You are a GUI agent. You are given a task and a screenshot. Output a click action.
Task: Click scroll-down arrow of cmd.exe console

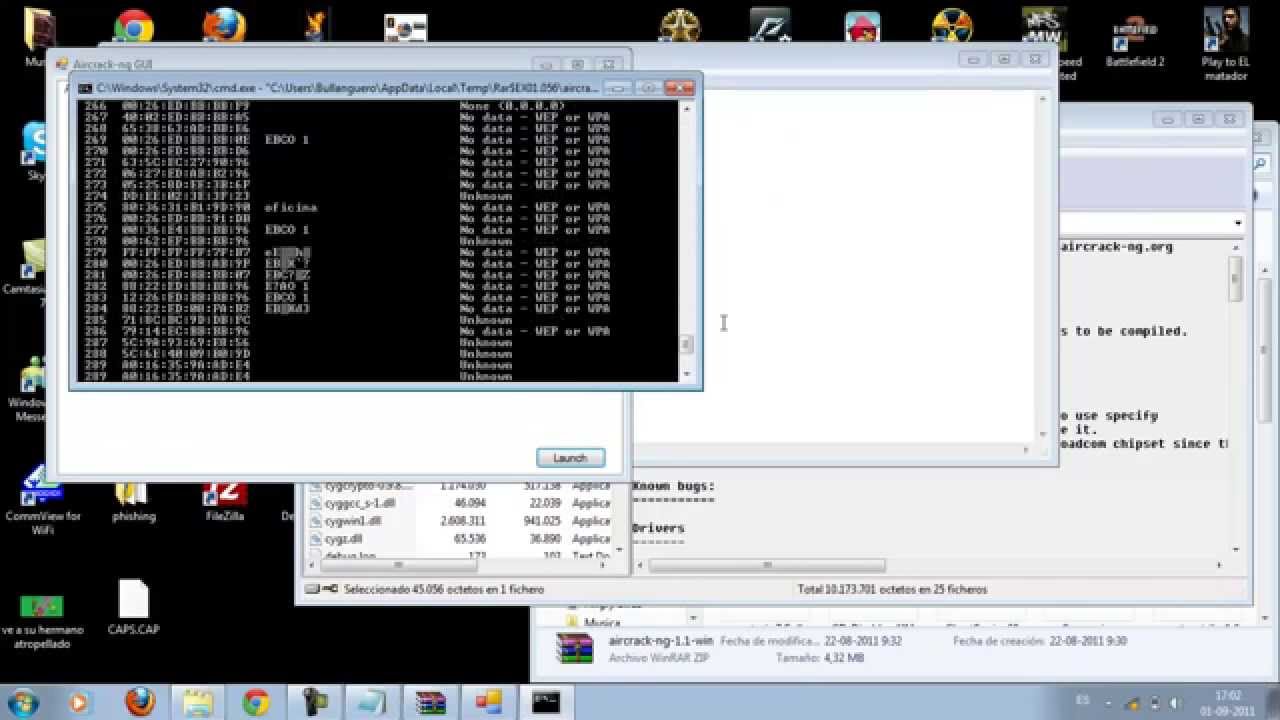click(686, 373)
